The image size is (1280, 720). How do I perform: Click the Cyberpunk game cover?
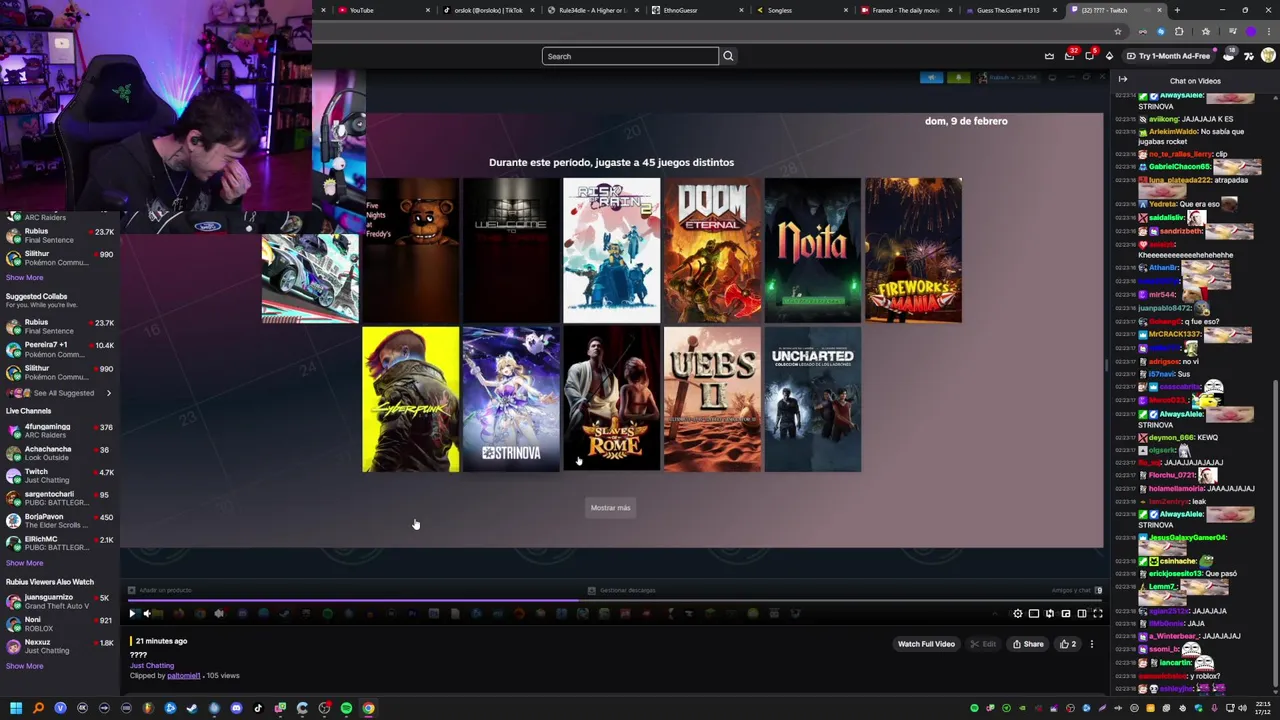(x=411, y=399)
